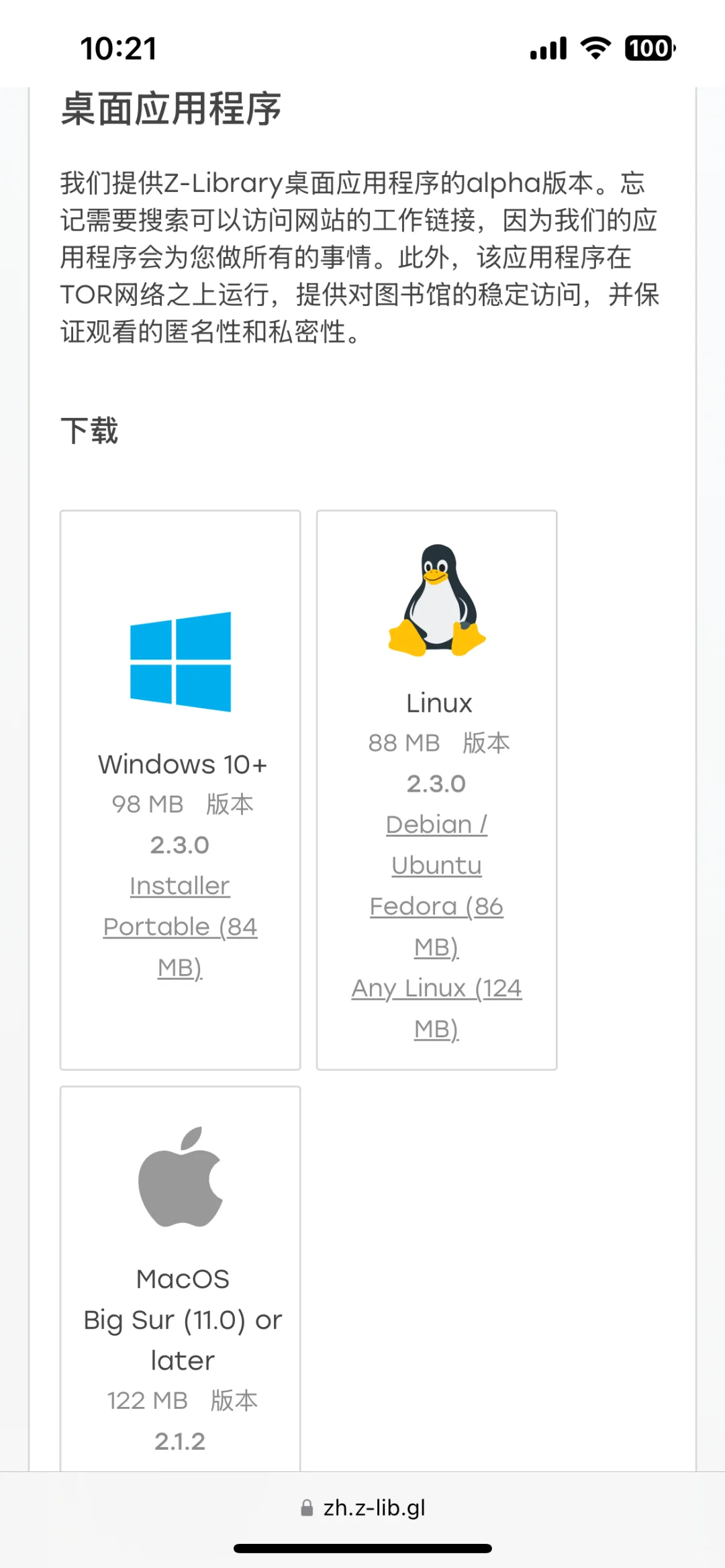Click the Linux Tux penguin icon
Viewport: 725px width, 1568px height.
tap(437, 600)
